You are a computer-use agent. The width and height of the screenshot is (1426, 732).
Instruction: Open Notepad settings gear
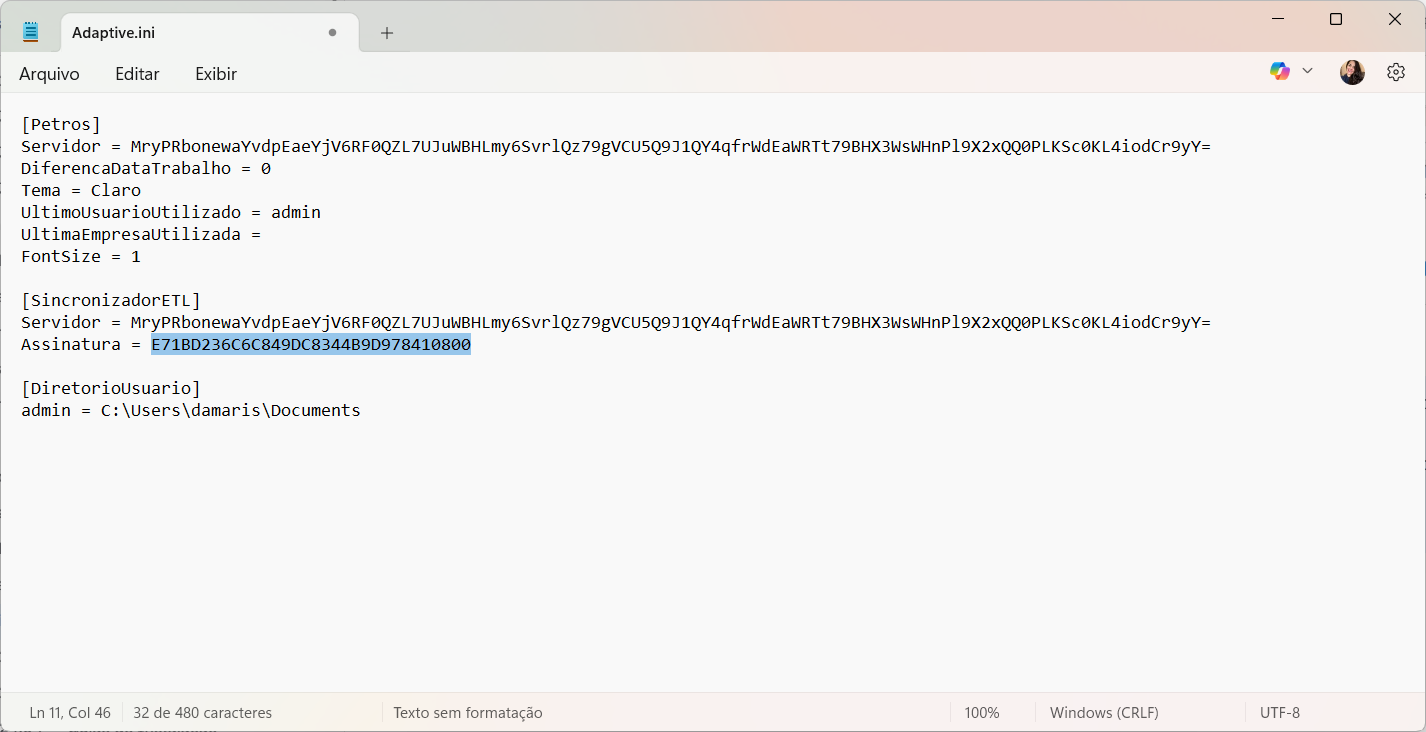(1396, 72)
